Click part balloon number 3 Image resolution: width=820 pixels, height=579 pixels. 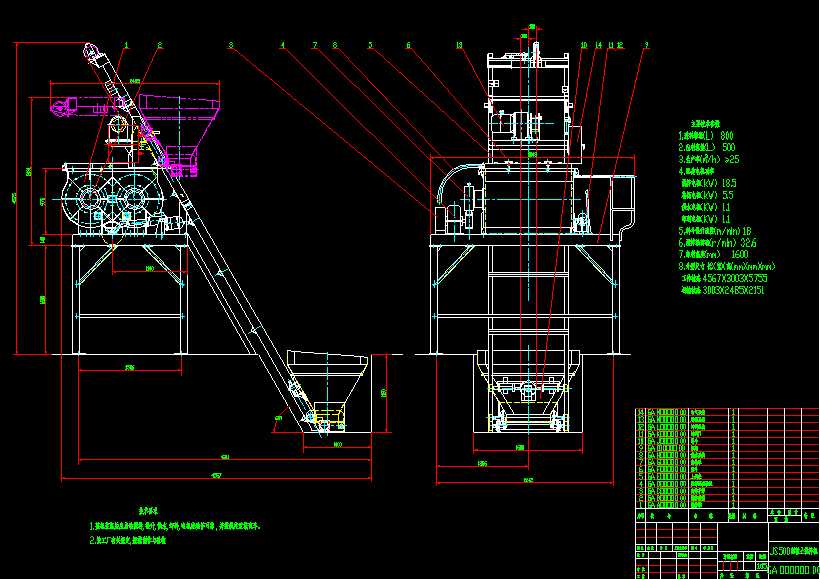click(x=231, y=46)
